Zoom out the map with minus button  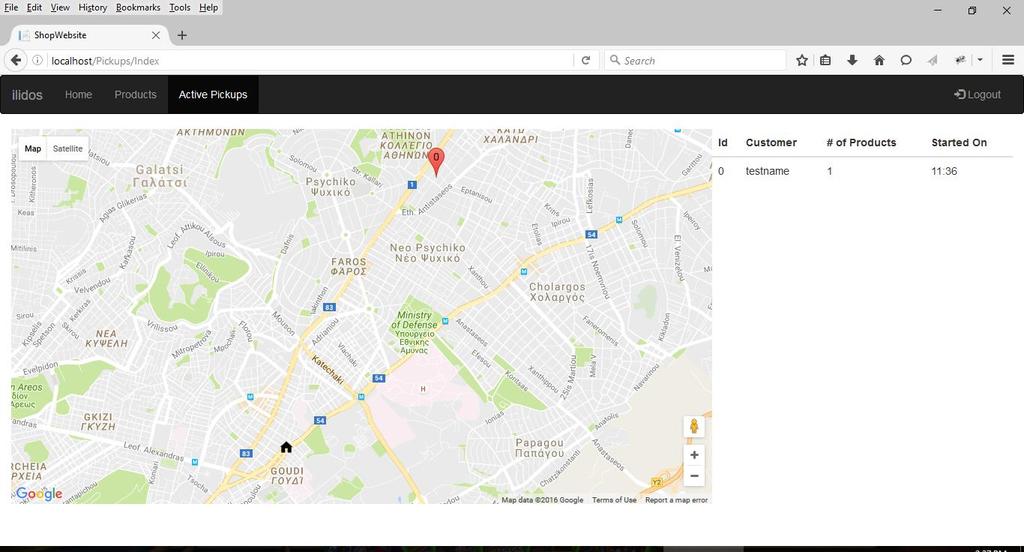pyautogui.click(x=694, y=476)
